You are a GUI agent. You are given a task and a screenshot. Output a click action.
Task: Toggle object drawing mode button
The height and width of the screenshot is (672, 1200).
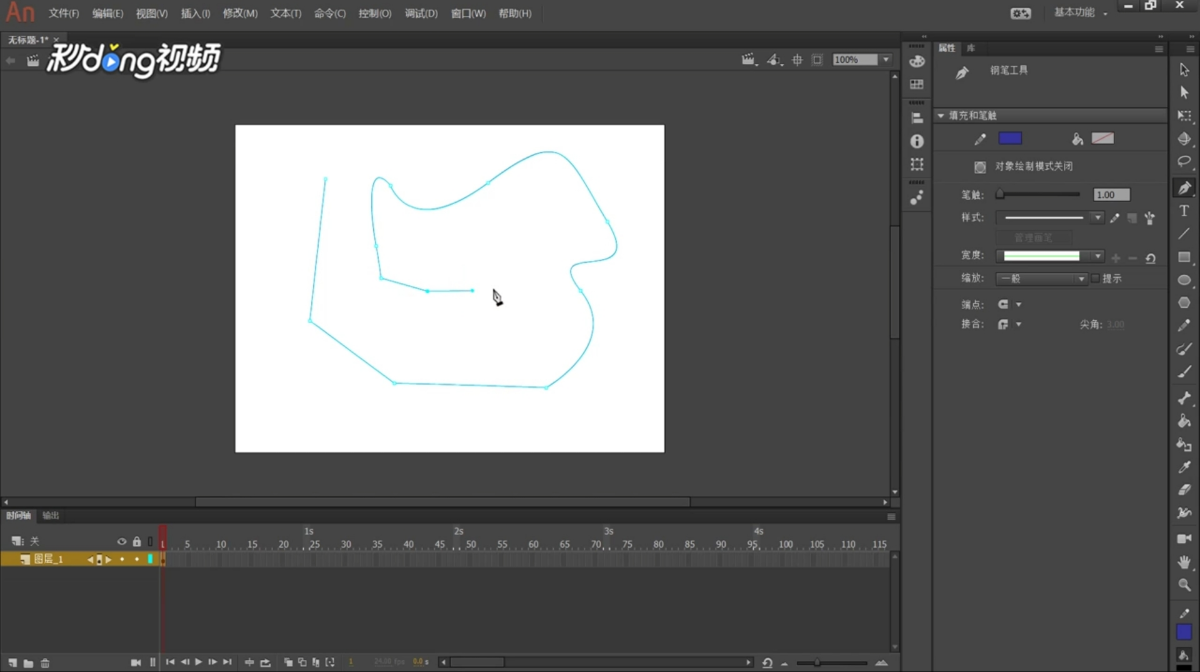(x=980, y=167)
